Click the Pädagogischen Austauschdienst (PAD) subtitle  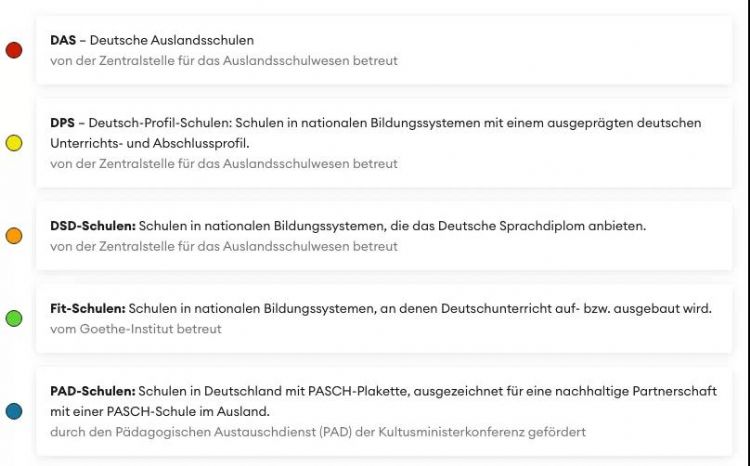[318, 432]
